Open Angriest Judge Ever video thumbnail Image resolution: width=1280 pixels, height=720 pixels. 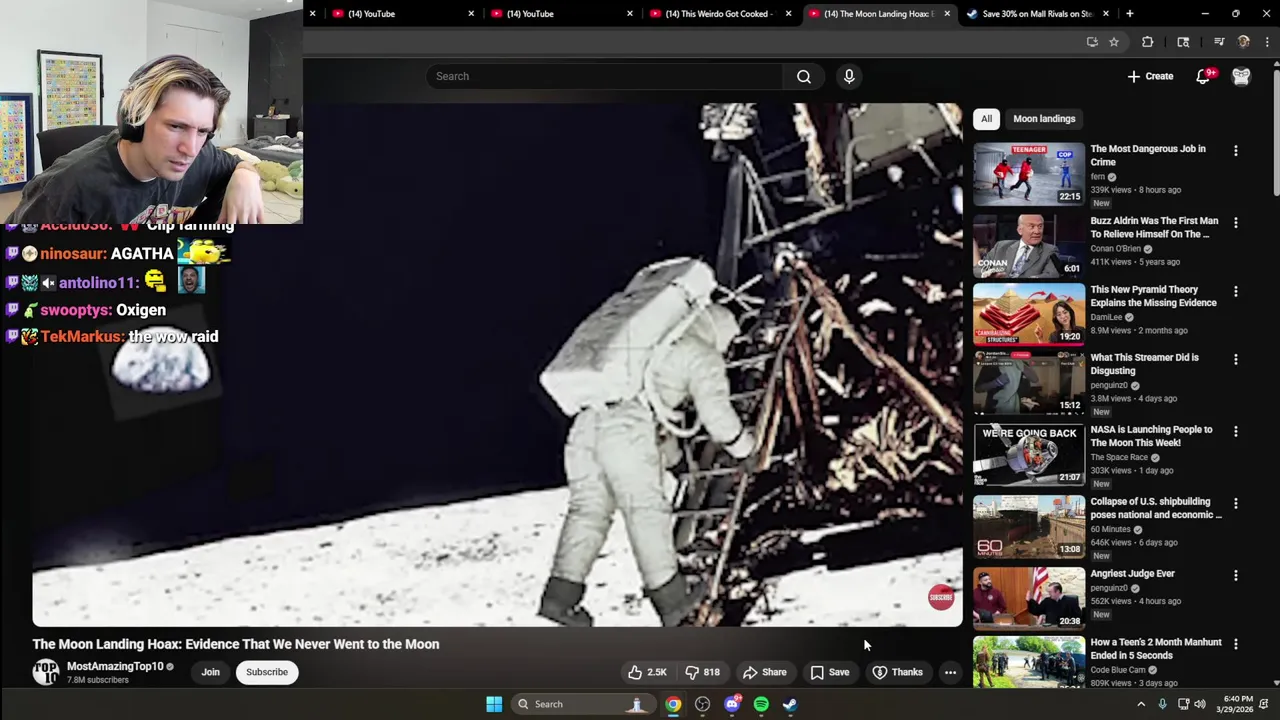(1029, 598)
